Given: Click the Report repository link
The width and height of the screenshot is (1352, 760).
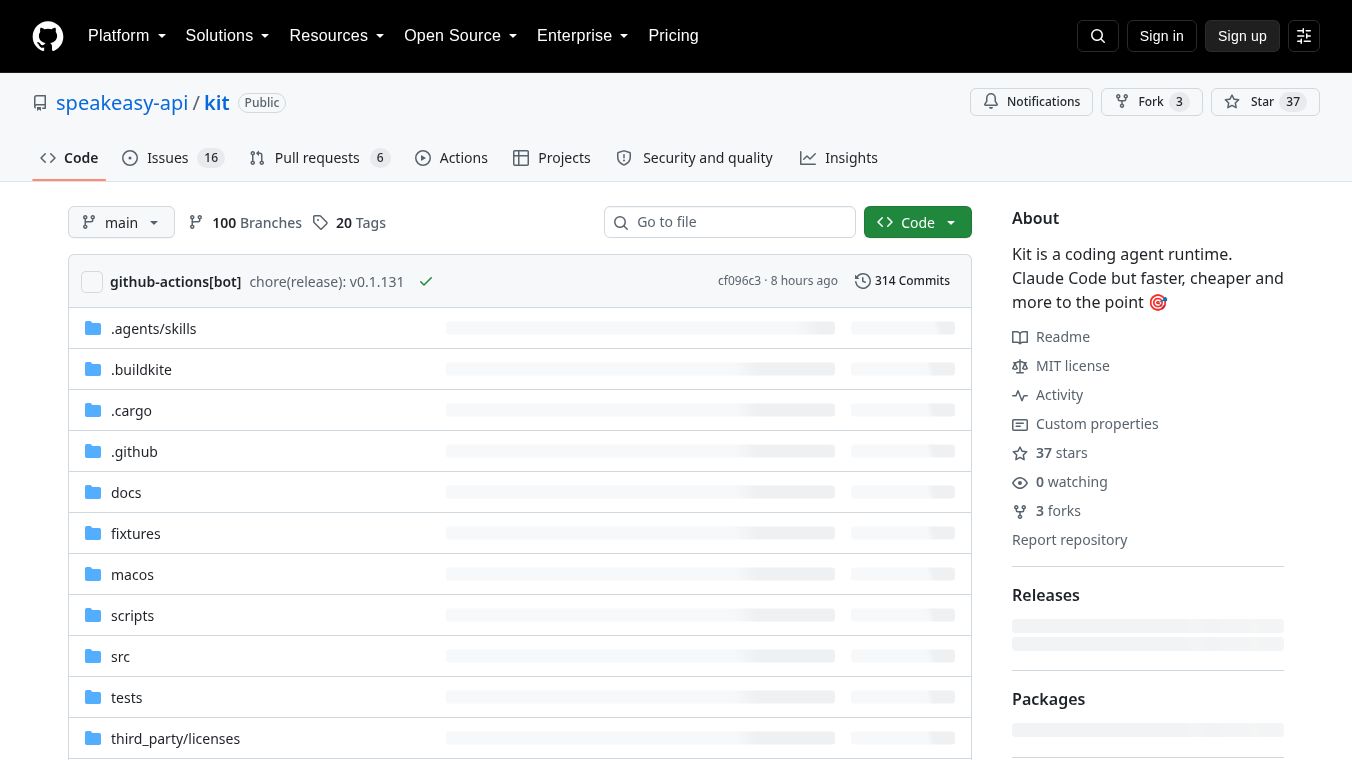Looking at the screenshot, I should (1069, 540).
